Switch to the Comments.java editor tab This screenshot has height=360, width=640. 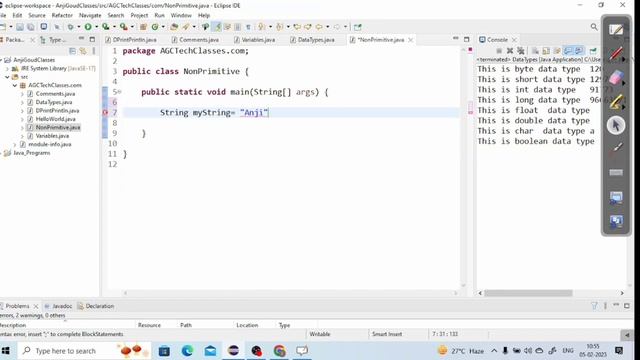click(195, 40)
